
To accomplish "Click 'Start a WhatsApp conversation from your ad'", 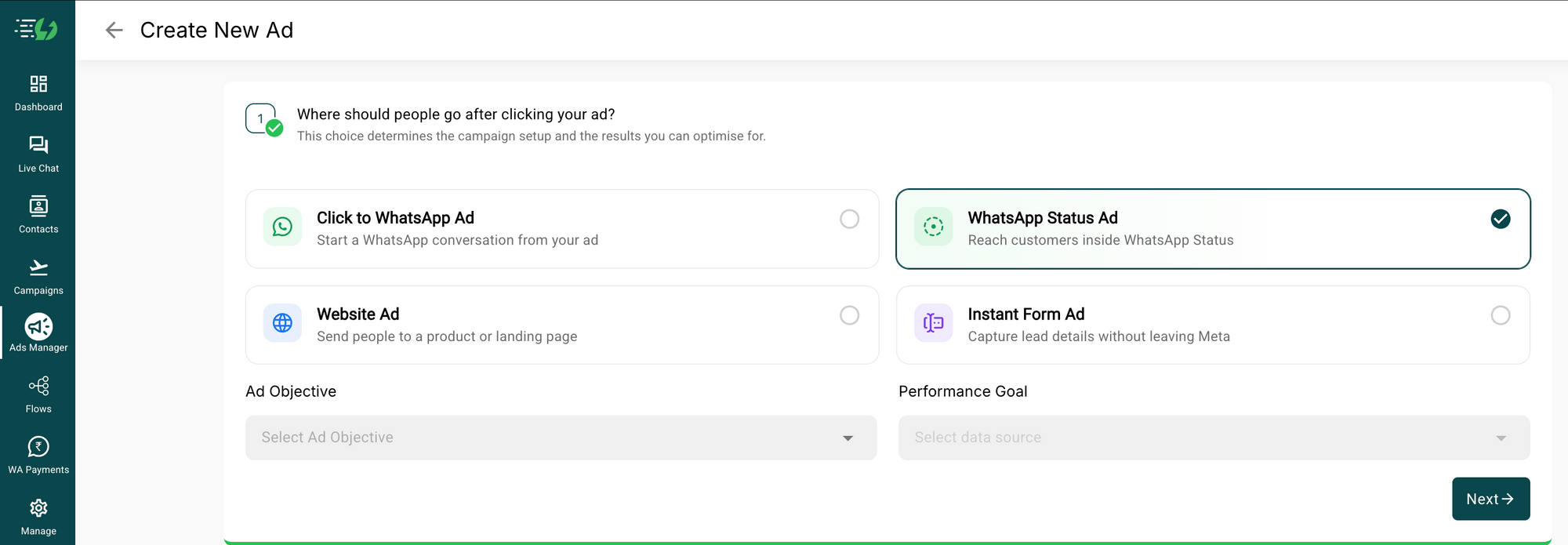I will point(458,240).
